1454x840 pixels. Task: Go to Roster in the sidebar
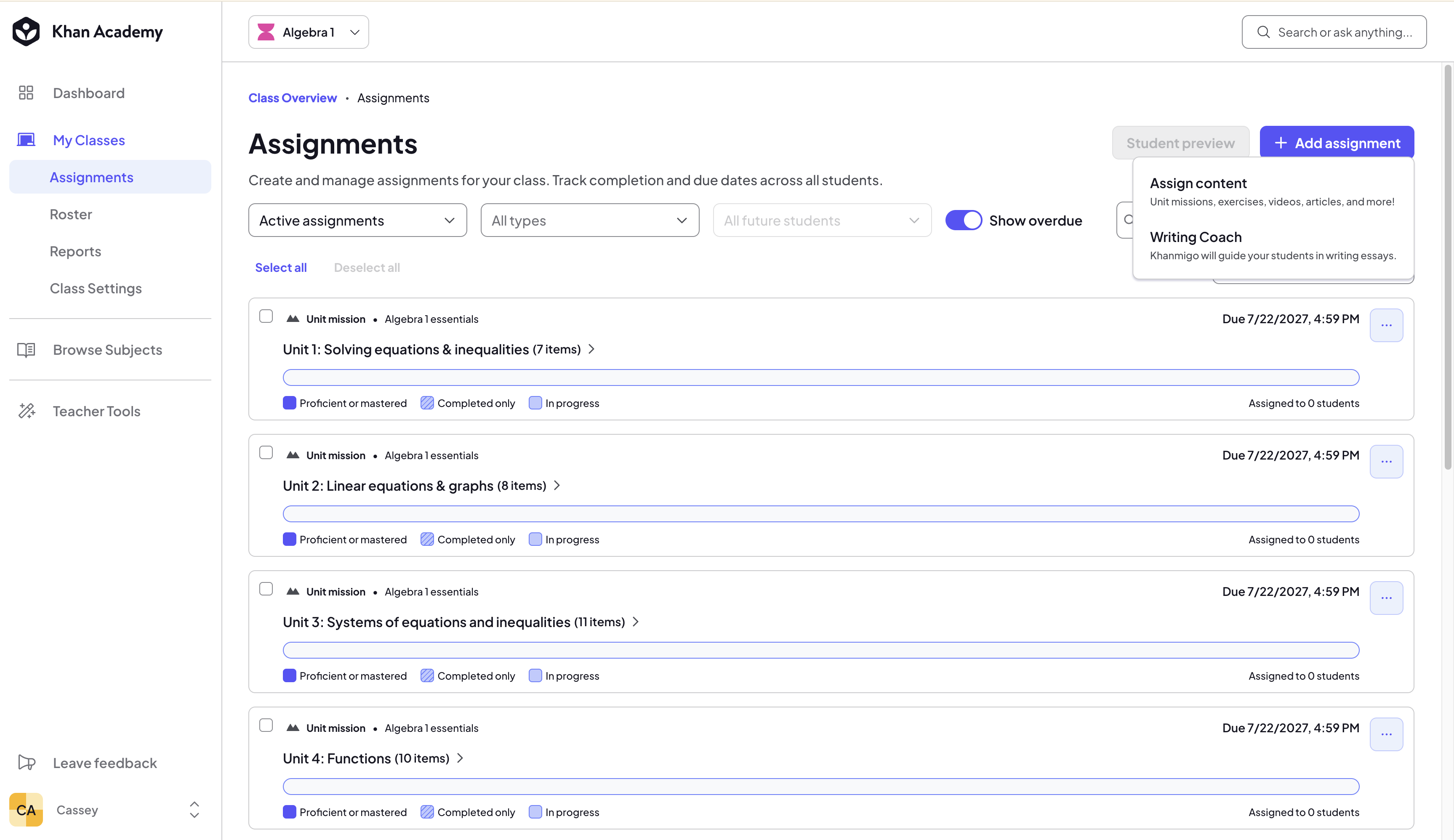(71, 214)
